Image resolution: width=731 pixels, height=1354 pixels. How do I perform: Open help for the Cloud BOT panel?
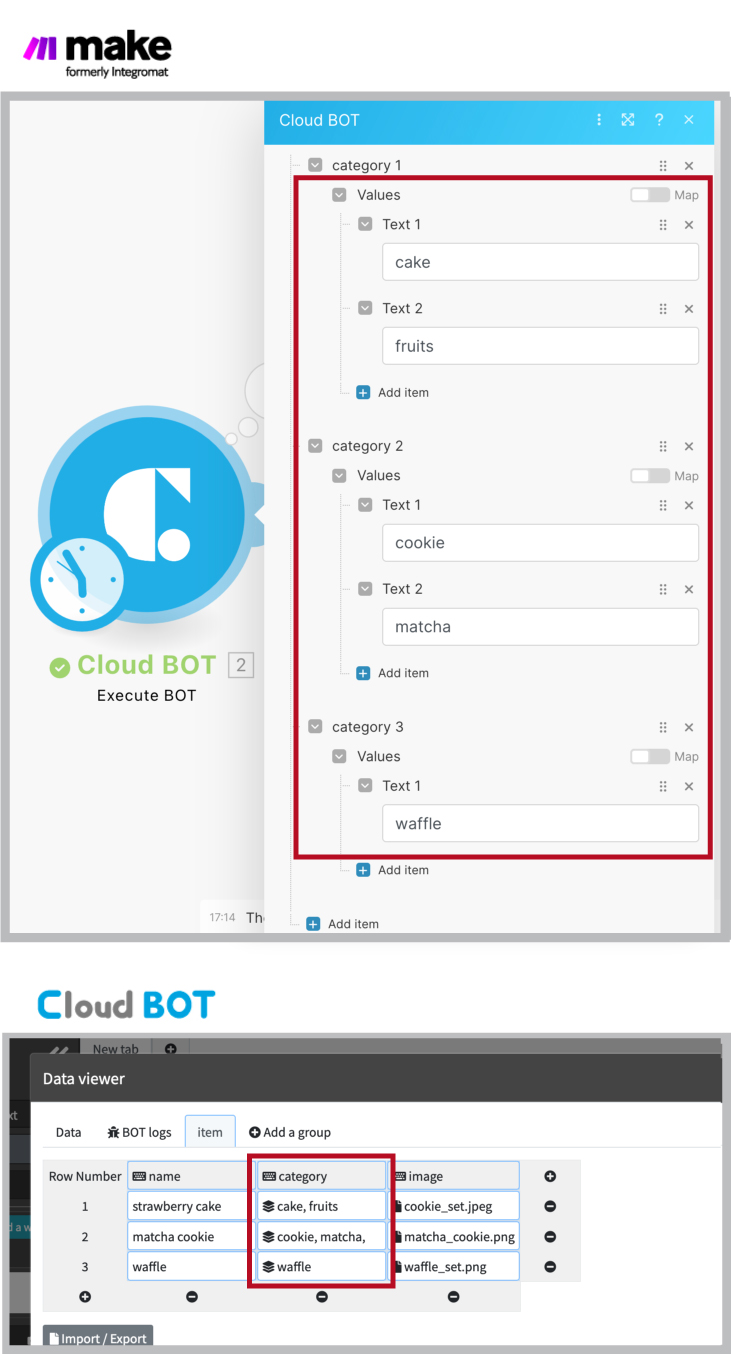coord(659,120)
